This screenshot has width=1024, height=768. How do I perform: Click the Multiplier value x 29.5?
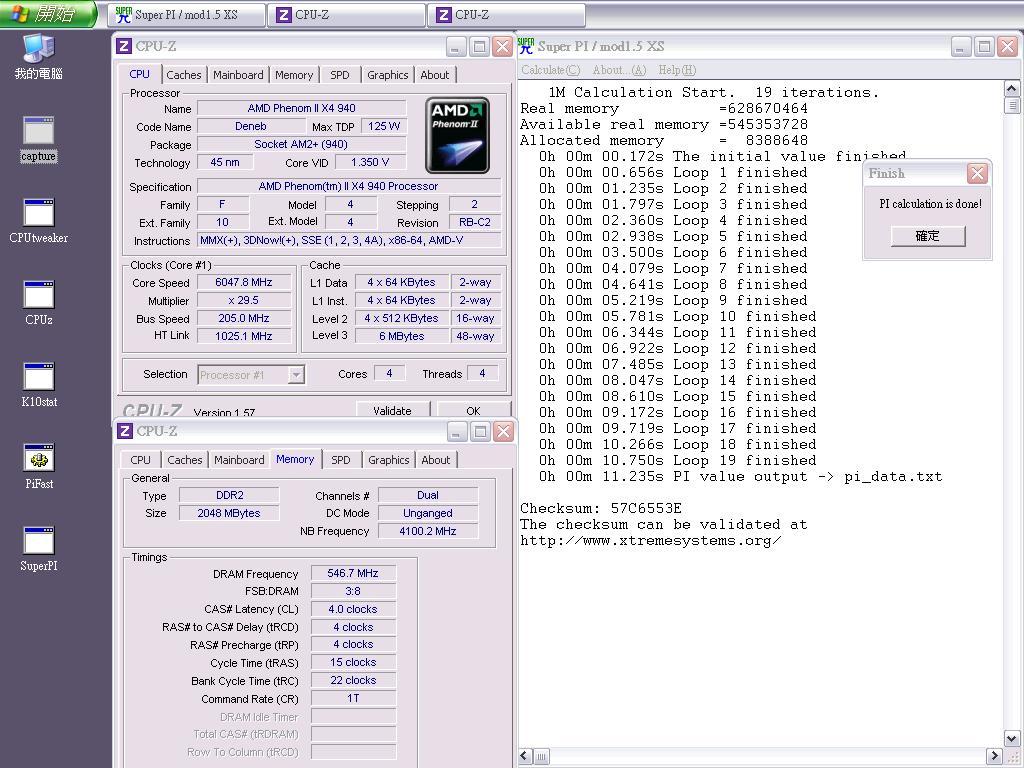(244, 300)
